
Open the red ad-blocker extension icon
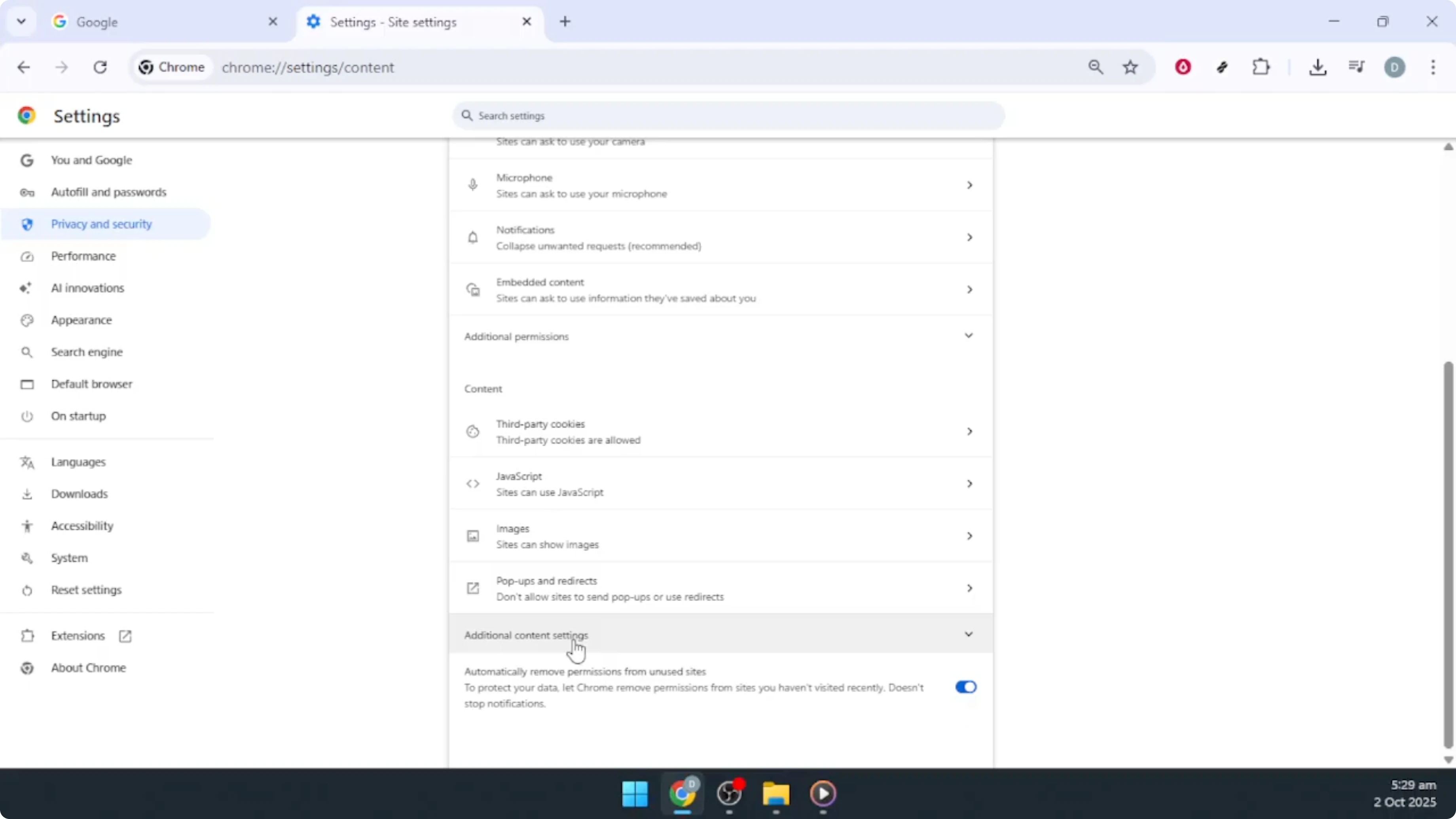(x=1183, y=67)
